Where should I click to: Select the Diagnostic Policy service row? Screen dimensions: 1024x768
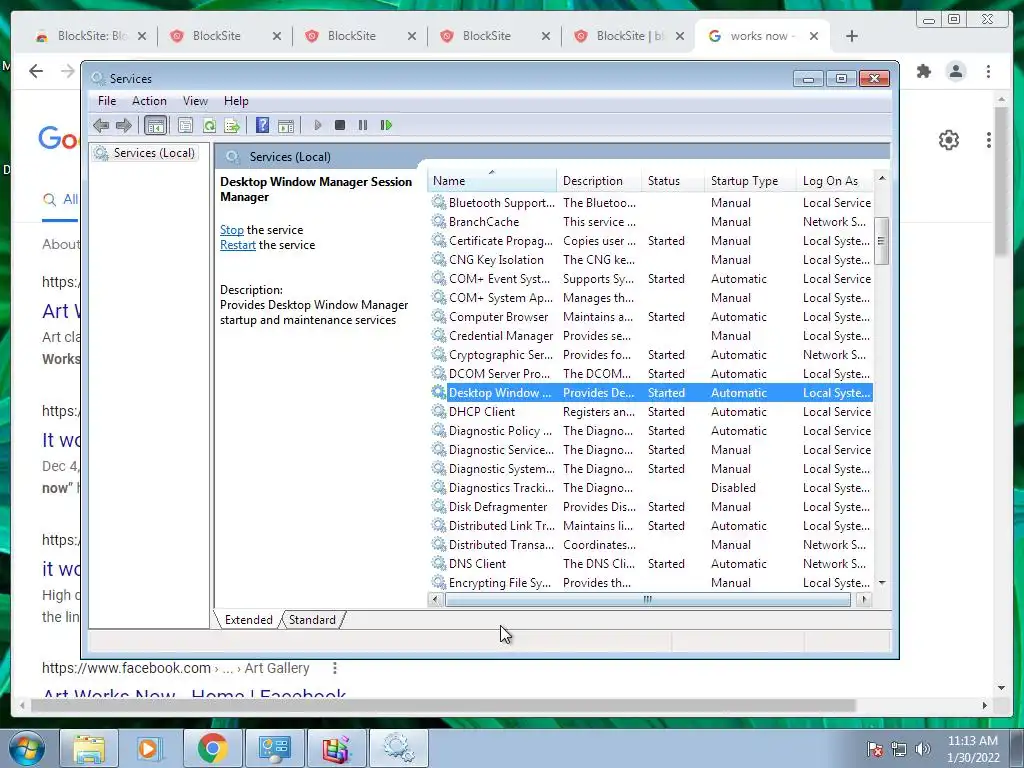coord(651,431)
